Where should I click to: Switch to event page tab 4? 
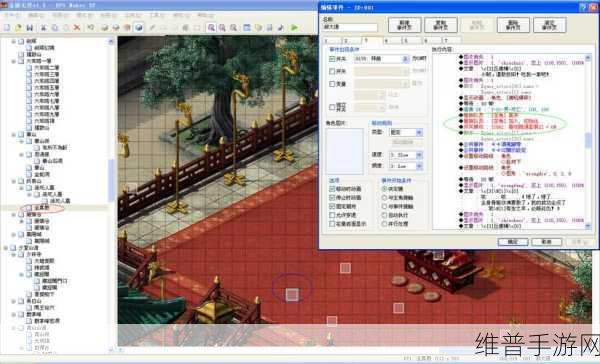[391, 41]
